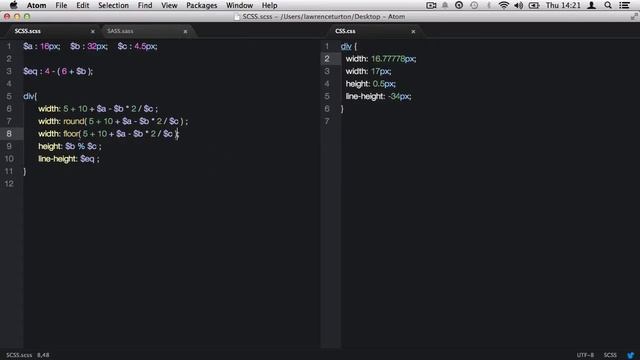Open the user account icon in menu bar
This screenshot has height=360, width=640.
[591, 5]
